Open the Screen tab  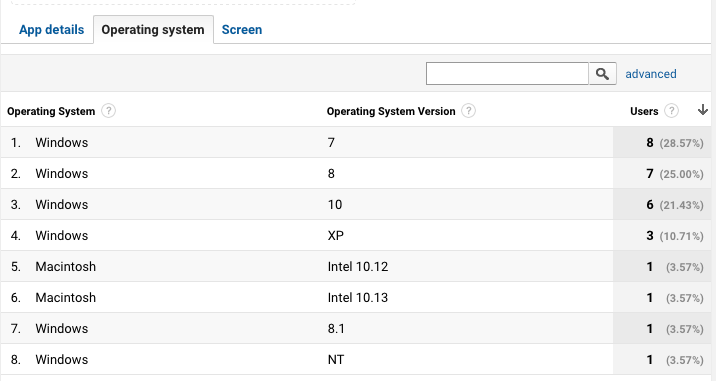[242, 30]
